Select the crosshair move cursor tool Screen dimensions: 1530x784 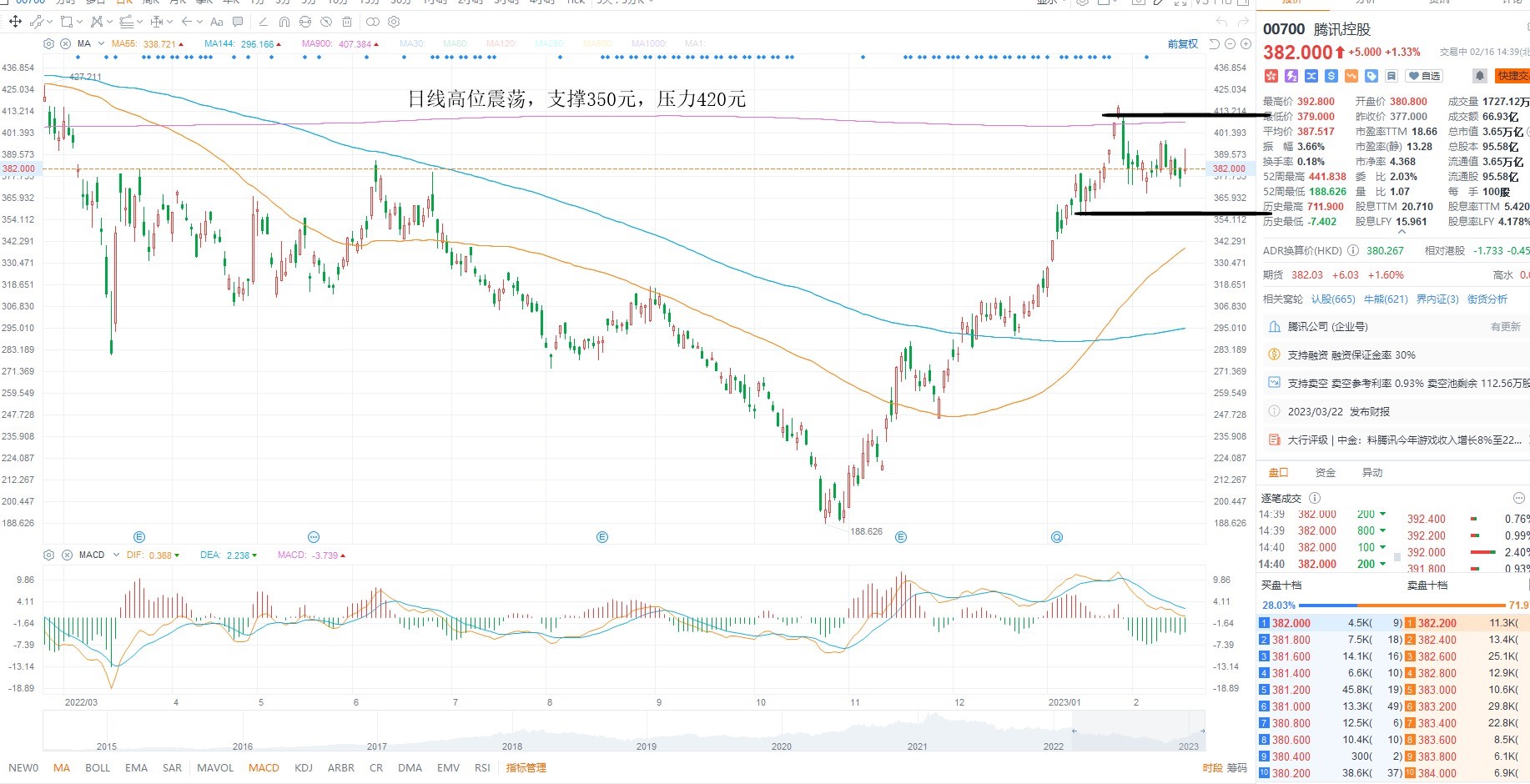(x=15, y=22)
